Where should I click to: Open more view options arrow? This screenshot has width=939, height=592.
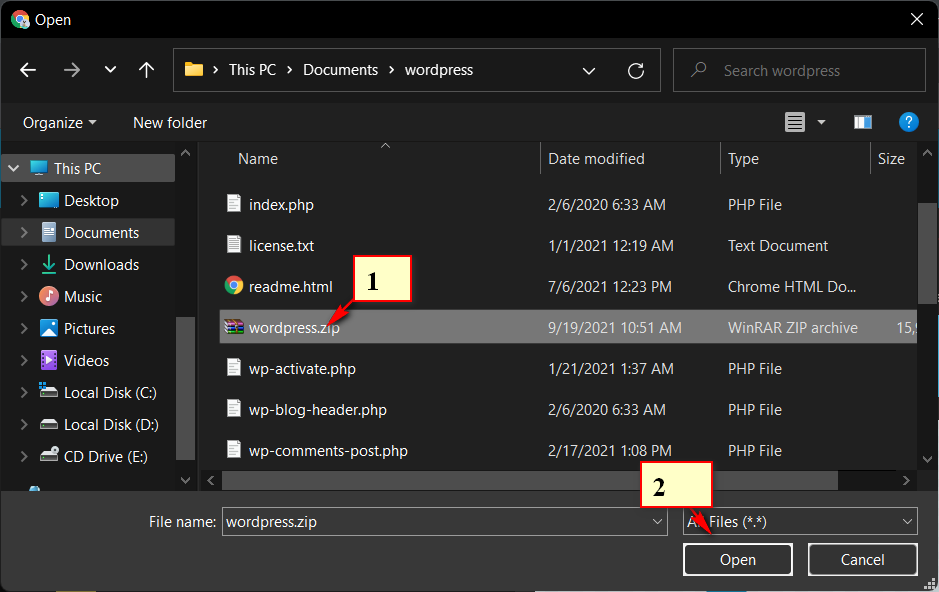821,122
